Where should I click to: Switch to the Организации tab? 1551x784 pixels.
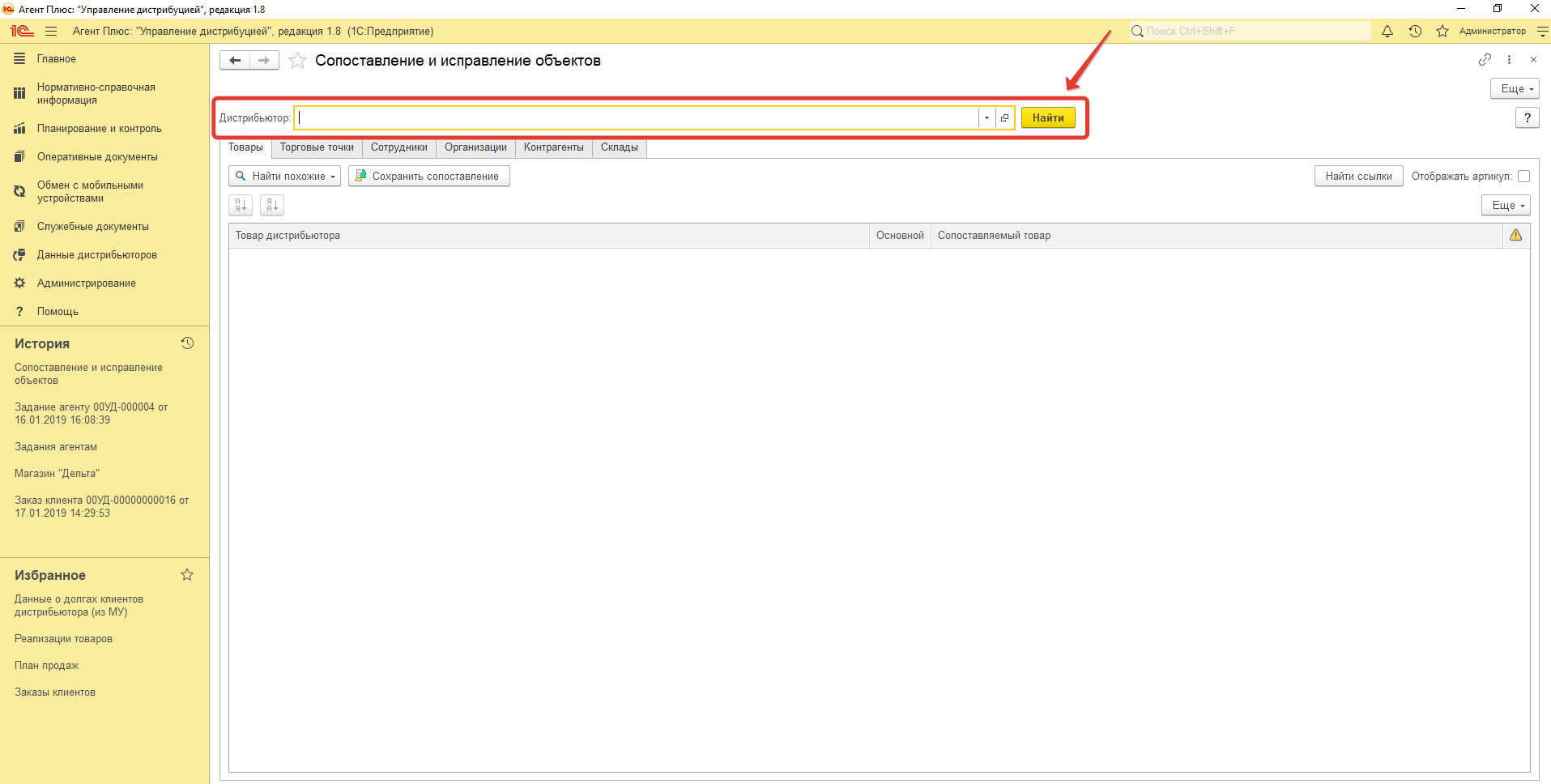(x=475, y=147)
